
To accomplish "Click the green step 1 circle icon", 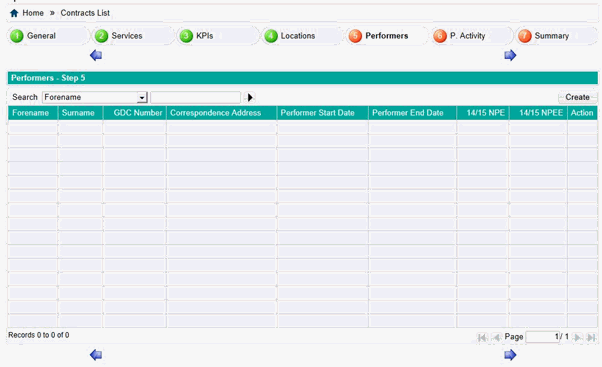I will 17,36.
